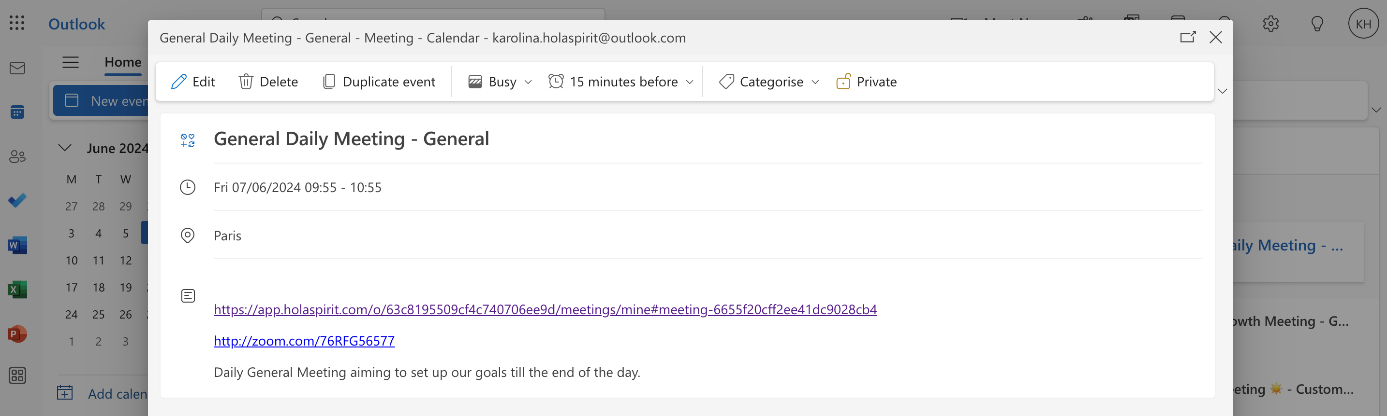Select day 27 in mini calendar

click(71, 206)
